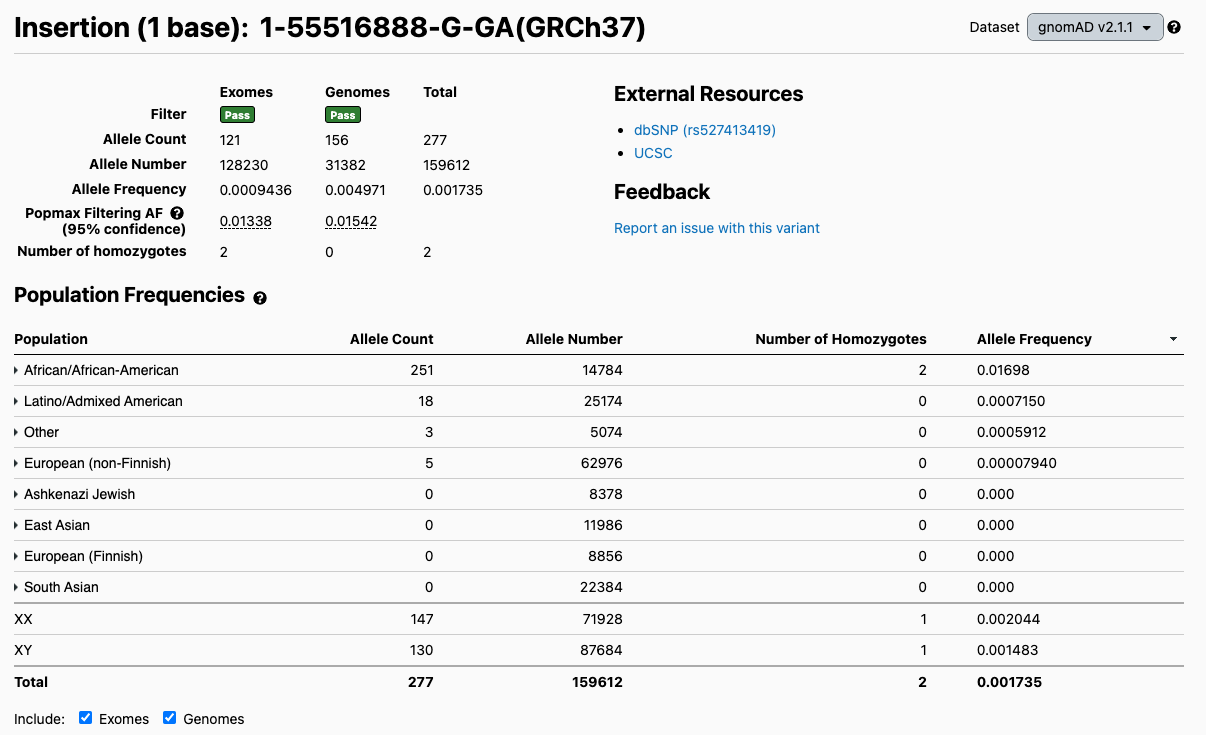The width and height of the screenshot is (1206, 735).
Task: Click exomes popmax value 0.01338
Action: tap(245, 221)
